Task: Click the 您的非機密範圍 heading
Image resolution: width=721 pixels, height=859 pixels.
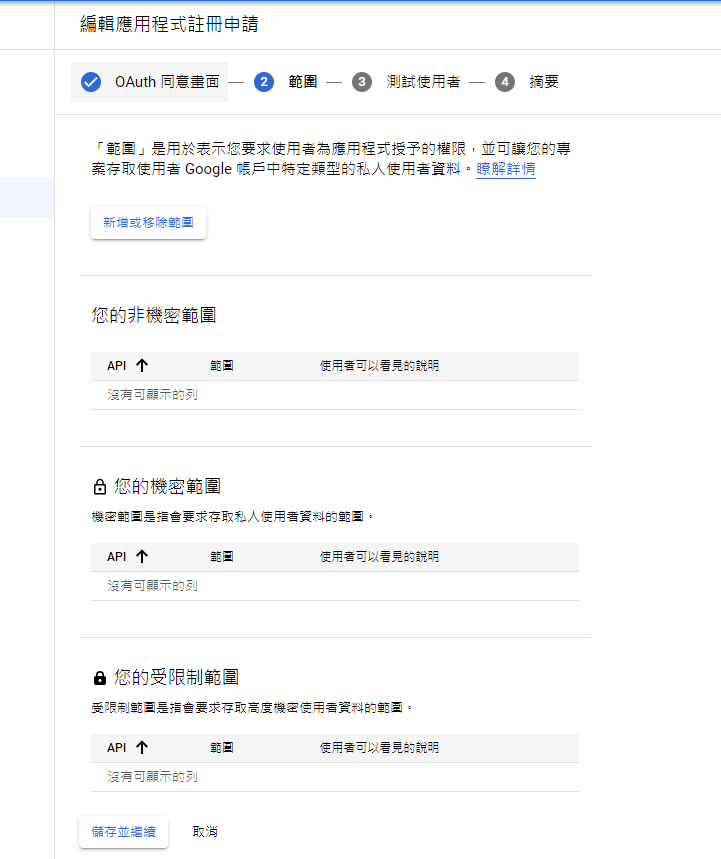Action: tap(154, 315)
